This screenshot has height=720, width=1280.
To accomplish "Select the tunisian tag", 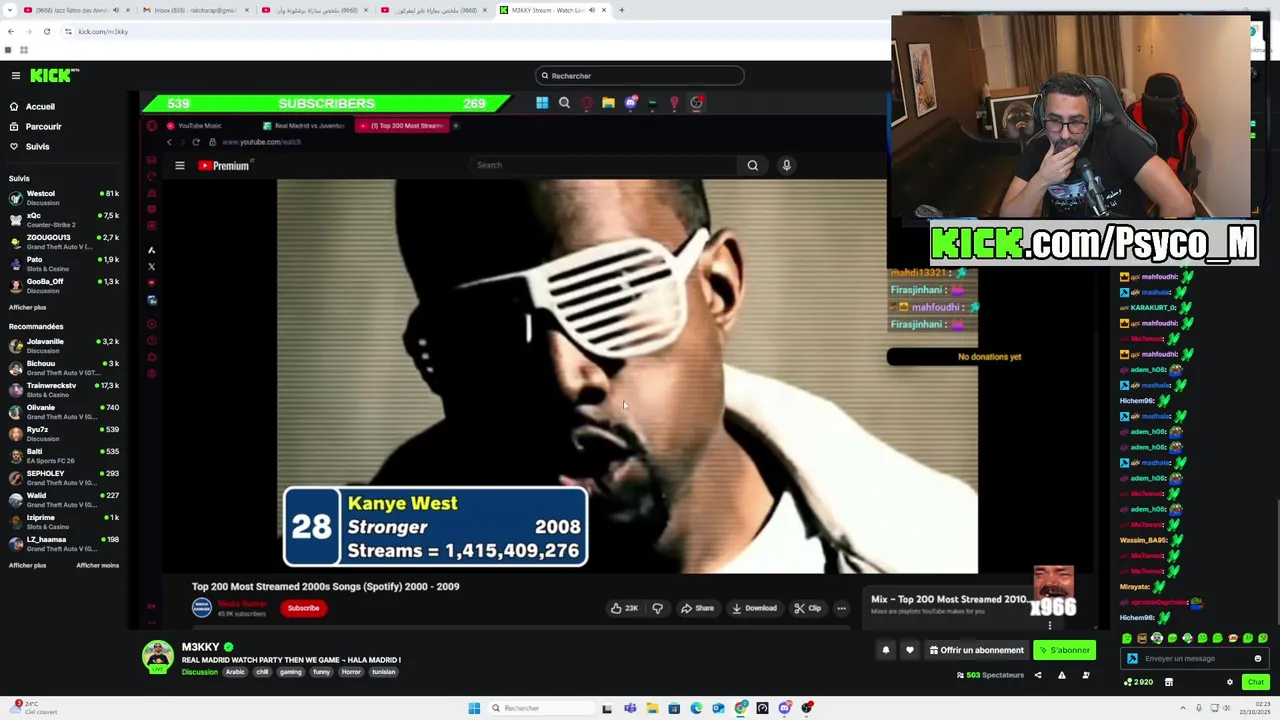I will click(x=384, y=672).
